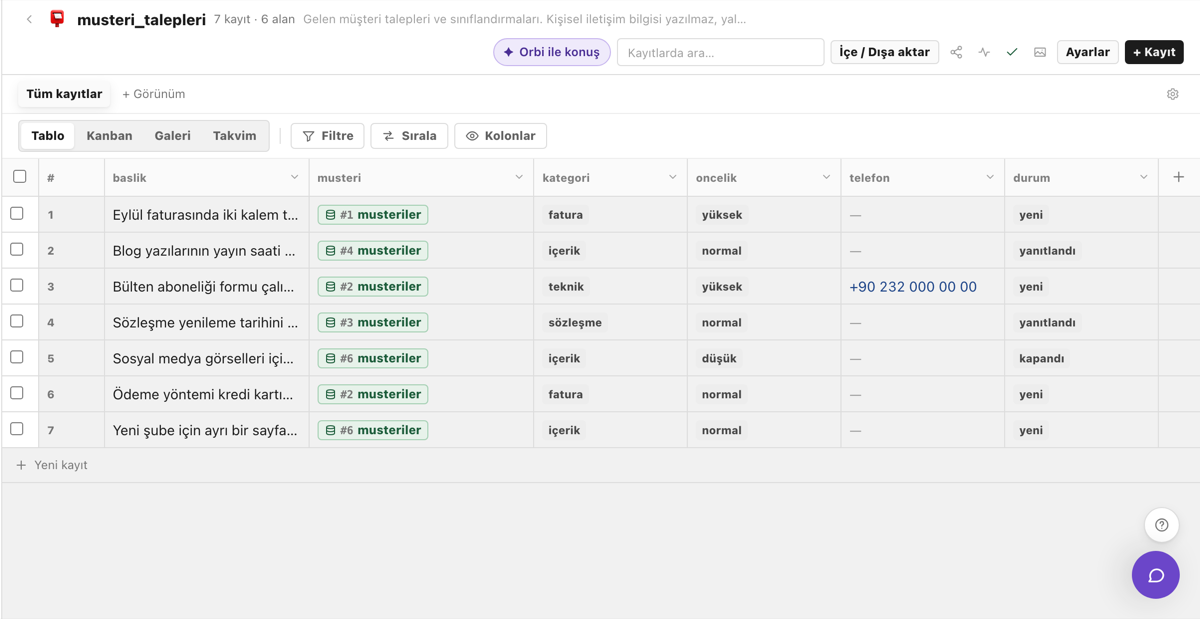The image size is (1200, 619).
Task: Expand the kategori column dropdown arrow
Action: (x=672, y=177)
